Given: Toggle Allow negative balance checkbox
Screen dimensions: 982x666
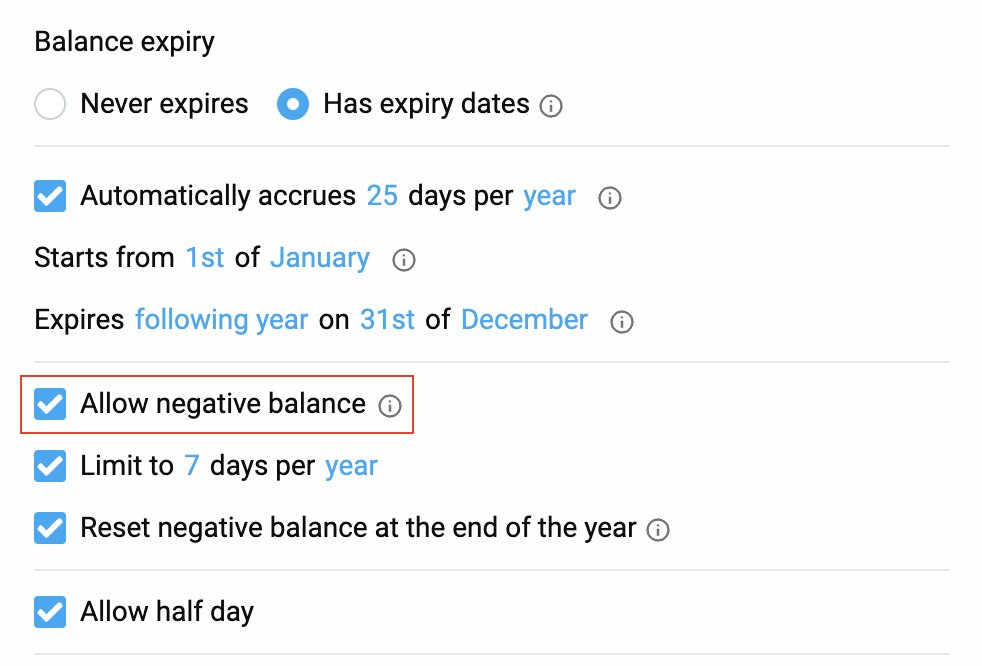Looking at the screenshot, I should (x=50, y=404).
